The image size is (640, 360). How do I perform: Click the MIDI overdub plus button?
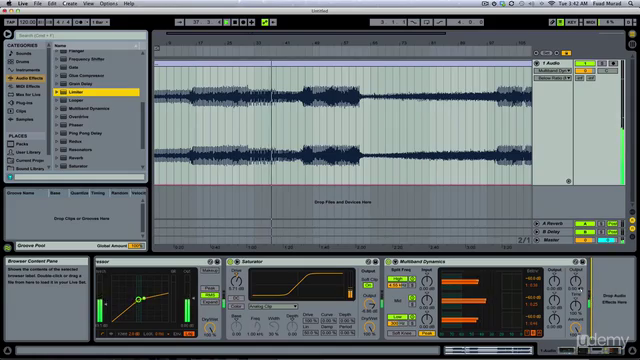251,22
